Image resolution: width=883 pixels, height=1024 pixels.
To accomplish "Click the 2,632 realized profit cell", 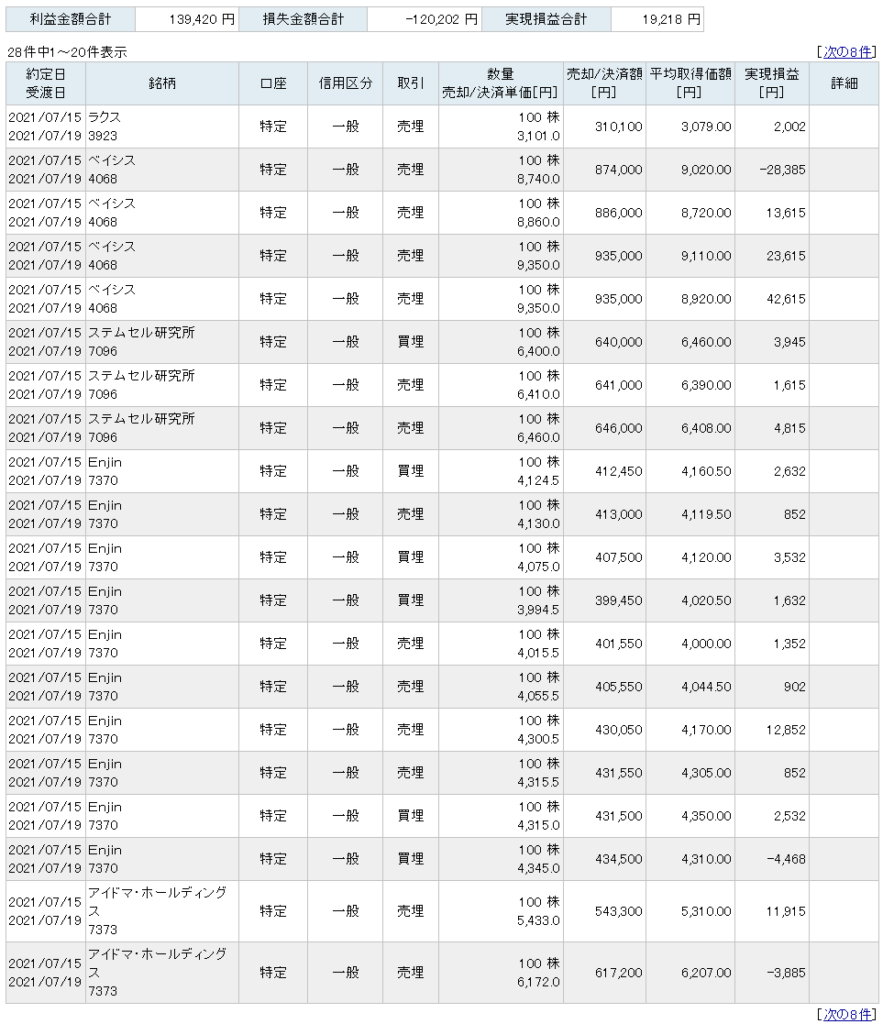I will point(772,472).
